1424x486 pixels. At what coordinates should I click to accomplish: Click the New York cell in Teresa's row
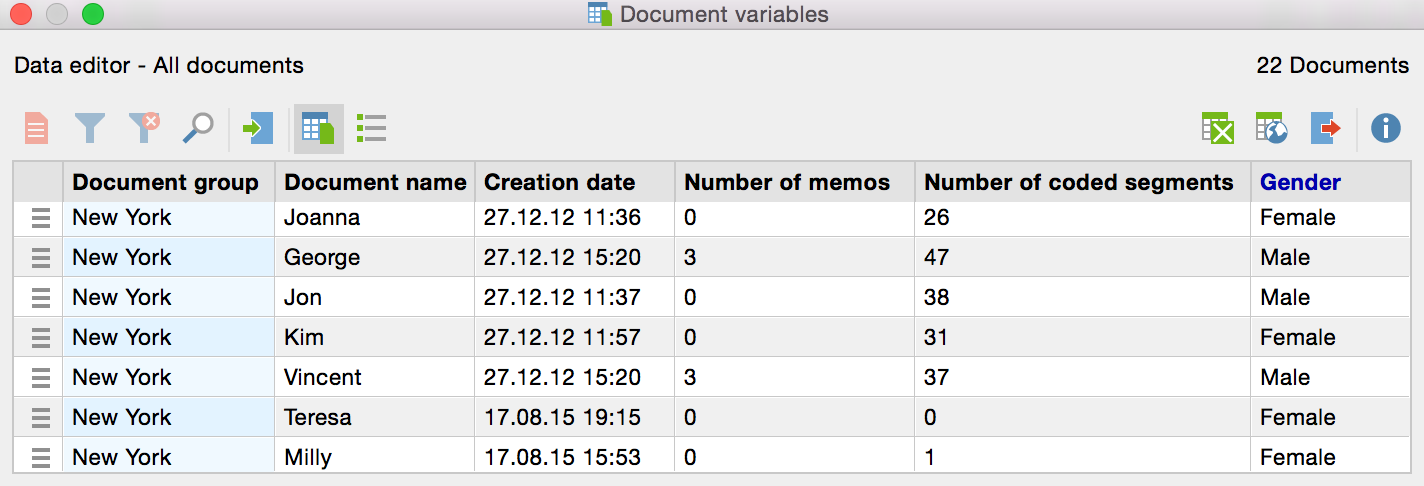[169, 417]
